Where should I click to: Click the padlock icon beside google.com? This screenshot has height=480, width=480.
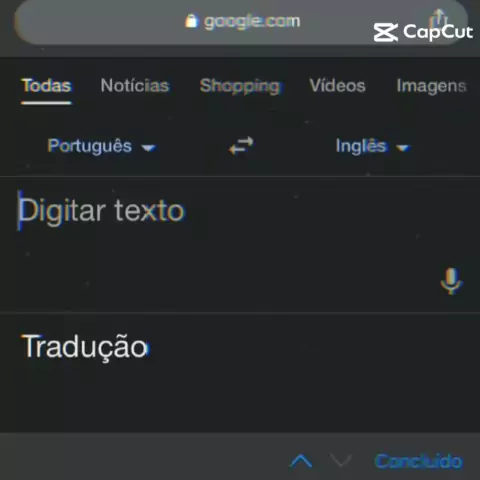pyautogui.click(x=191, y=21)
